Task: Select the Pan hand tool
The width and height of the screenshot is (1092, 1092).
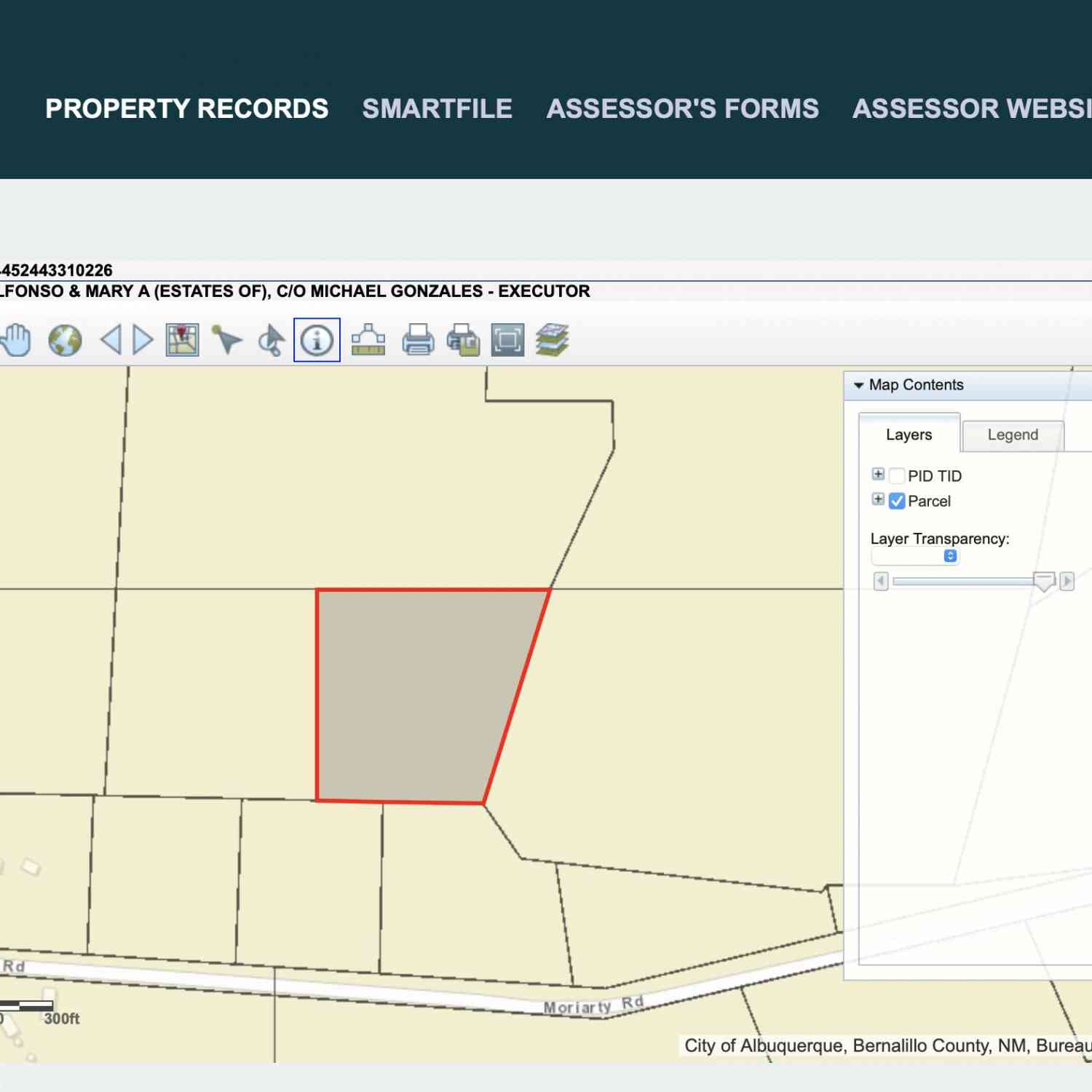Action: coord(16,340)
